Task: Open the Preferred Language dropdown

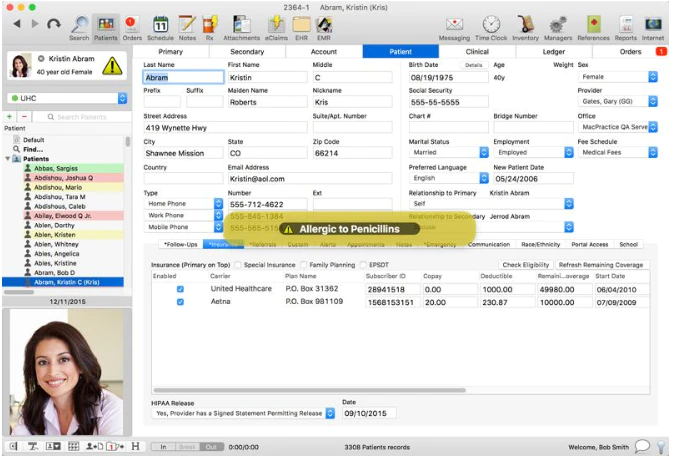Action: pos(449,178)
